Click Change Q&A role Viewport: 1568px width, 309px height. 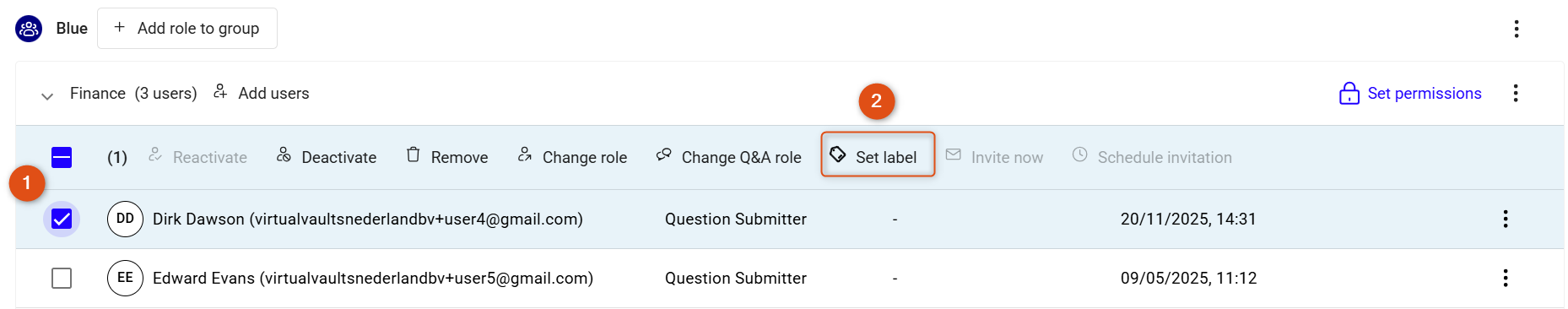click(728, 157)
